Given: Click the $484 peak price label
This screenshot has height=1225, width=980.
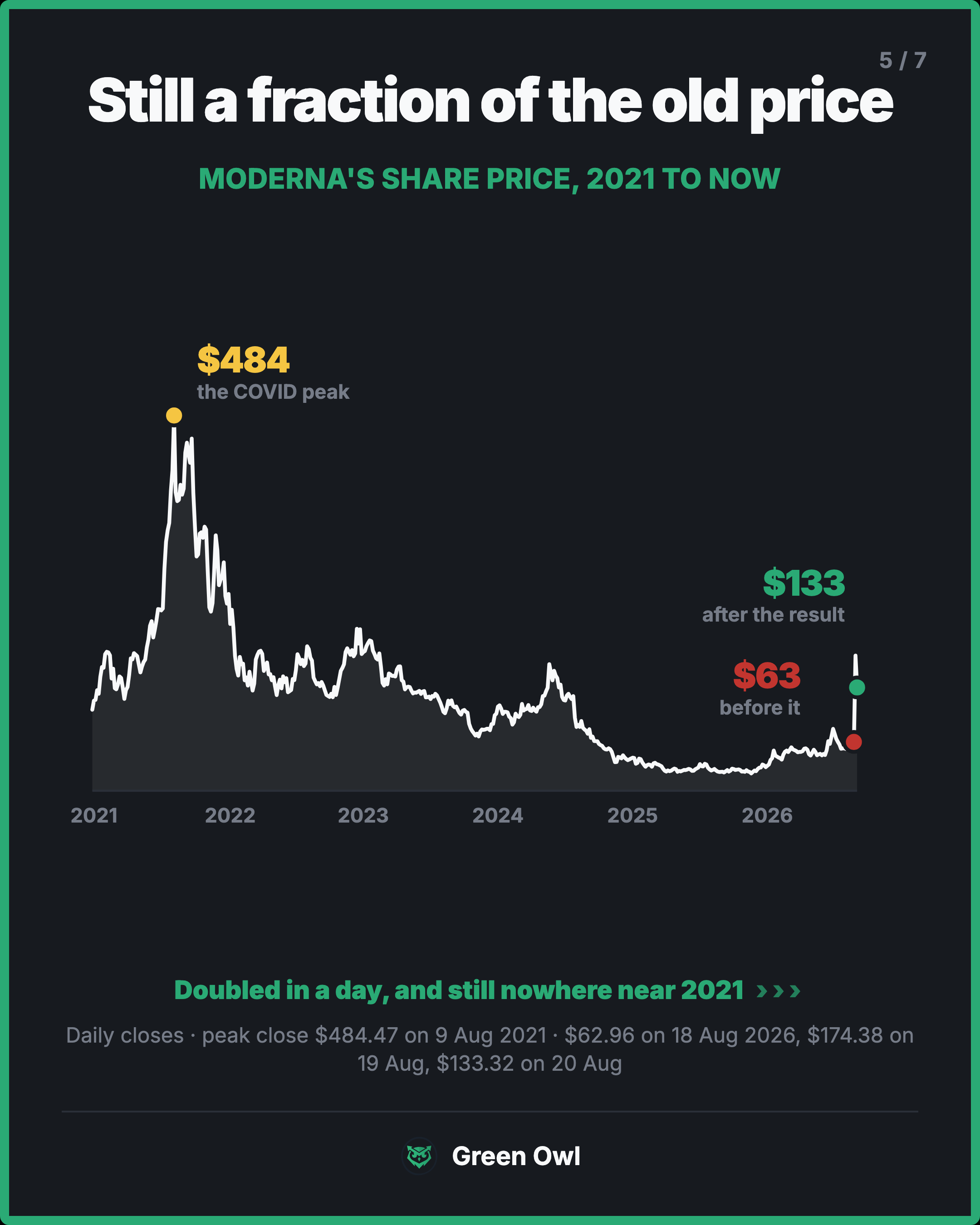Looking at the screenshot, I should 243,360.
